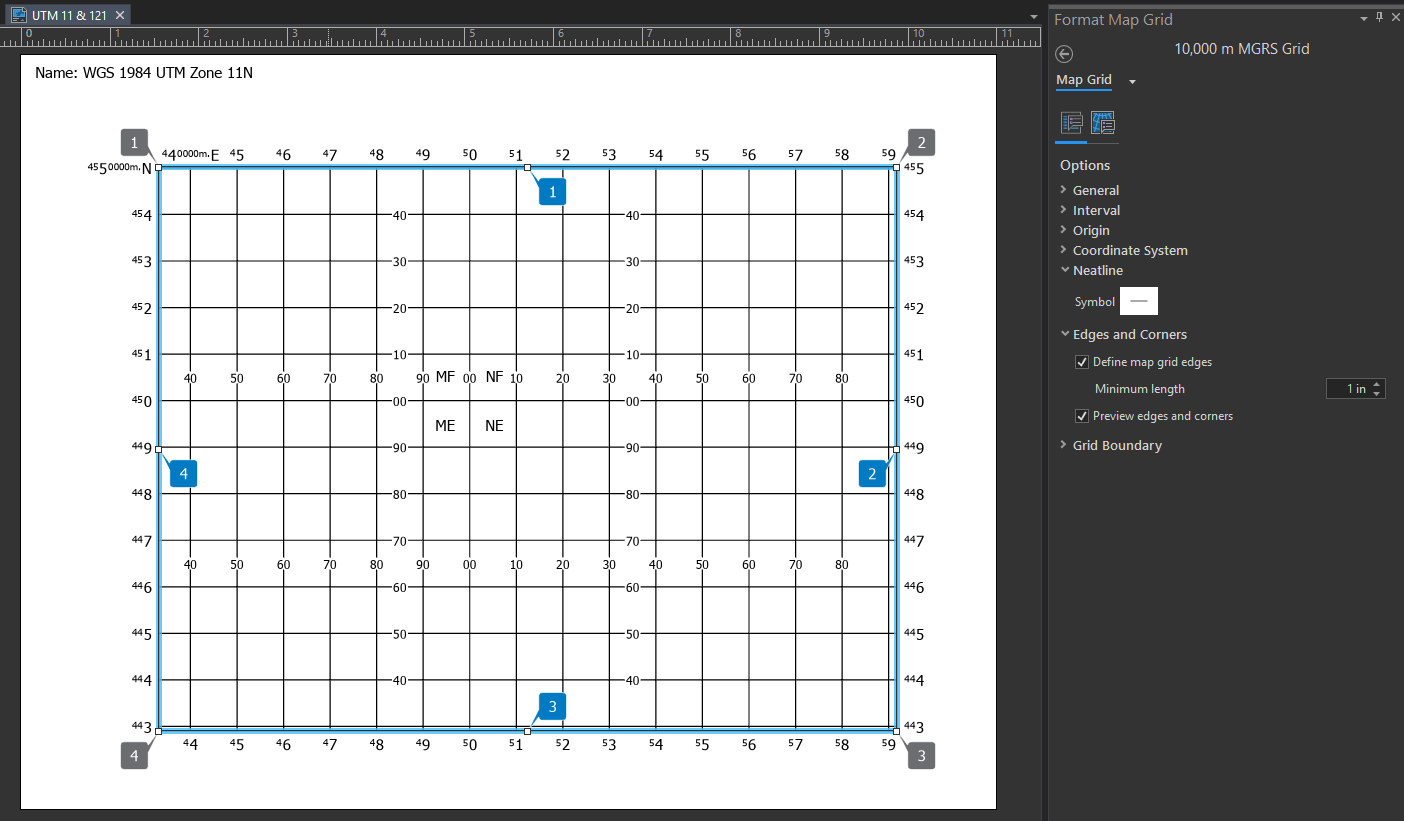
Task: Uncheck Preview edges and corners
Action: point(1082,416)
